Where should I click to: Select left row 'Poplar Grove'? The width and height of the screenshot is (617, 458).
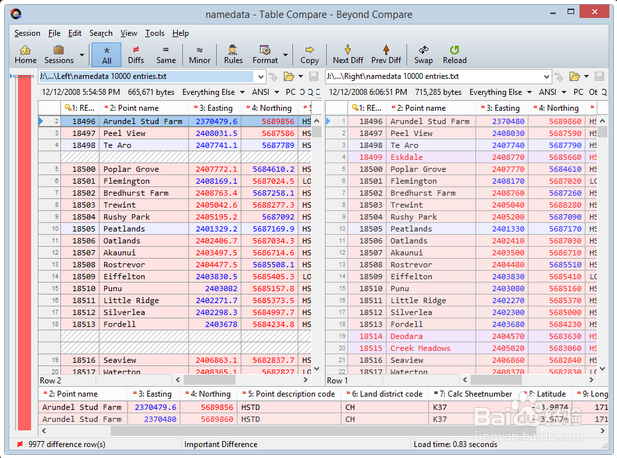pos(175,169)
